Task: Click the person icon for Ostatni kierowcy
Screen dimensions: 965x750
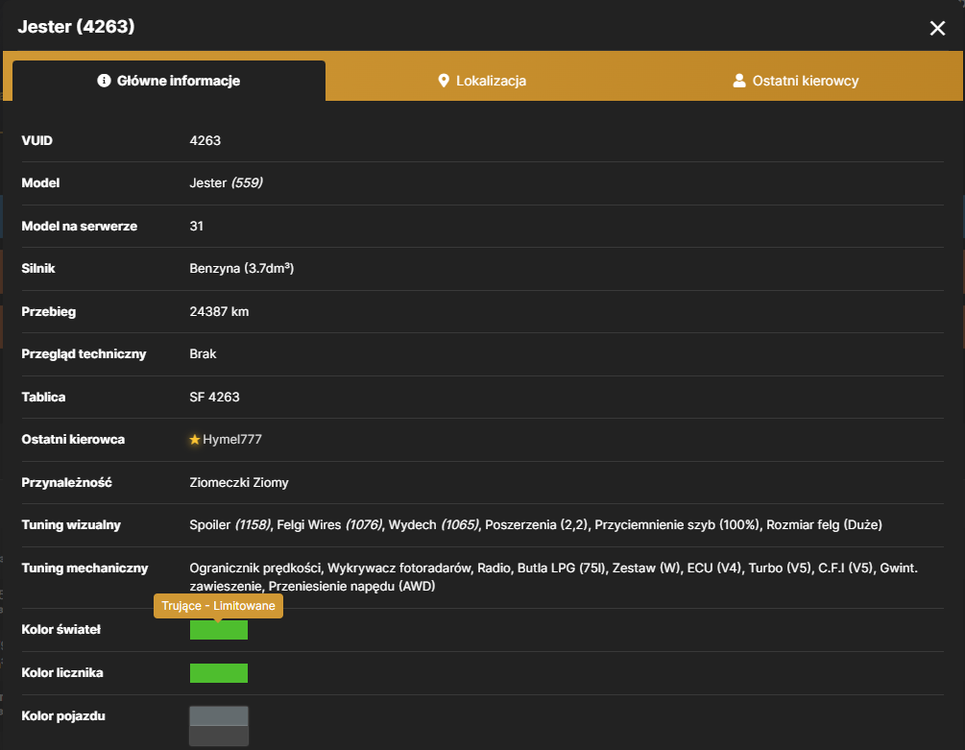Action: pyautogui.click(x=739, y=81)
